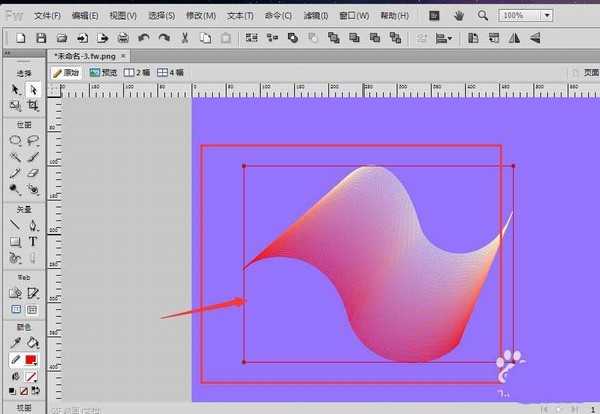Select the Subselection tool (white arrow)
Viewport: 600px width, 414px height.
[33, 90]
